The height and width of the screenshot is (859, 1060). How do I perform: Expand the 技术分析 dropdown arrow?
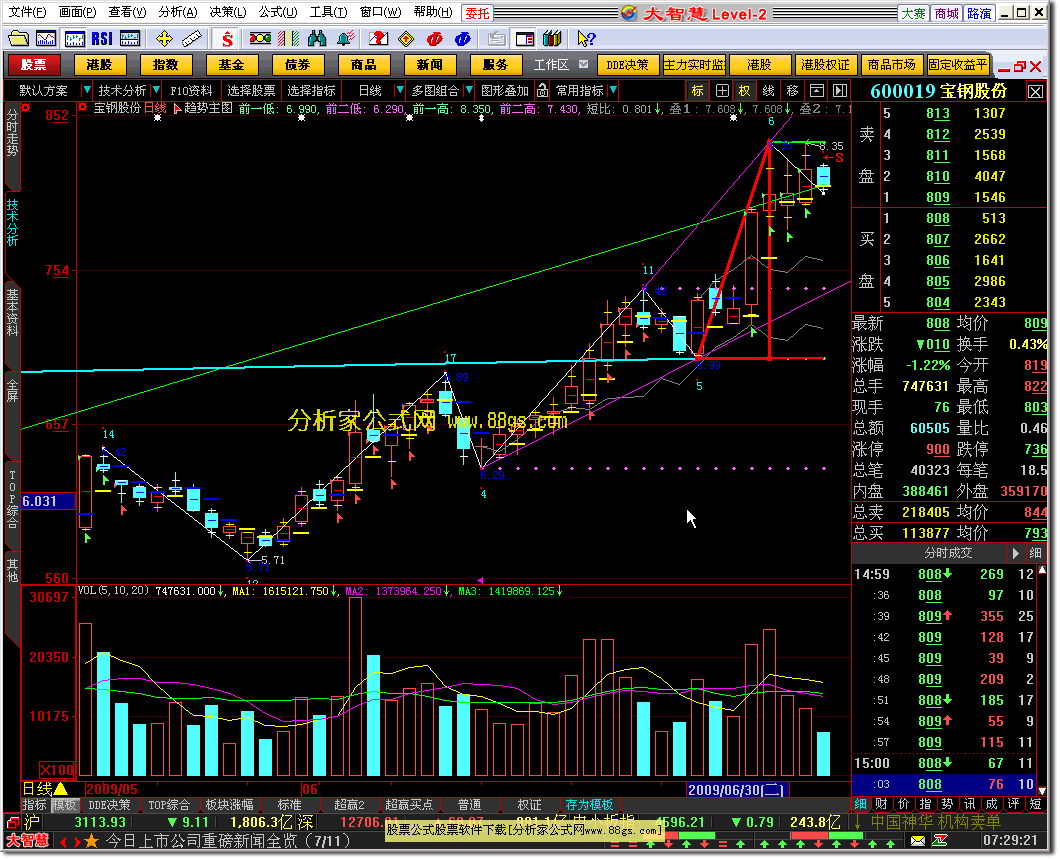[x=155, y=90]
